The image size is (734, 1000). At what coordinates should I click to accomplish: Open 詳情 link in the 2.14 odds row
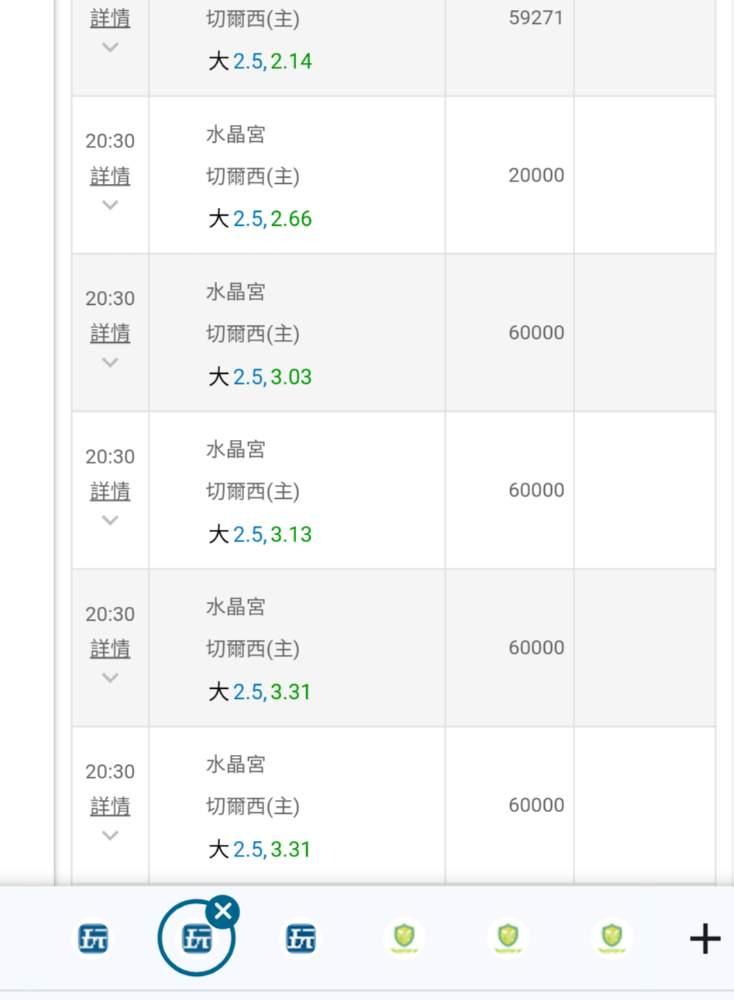[110, 18]
